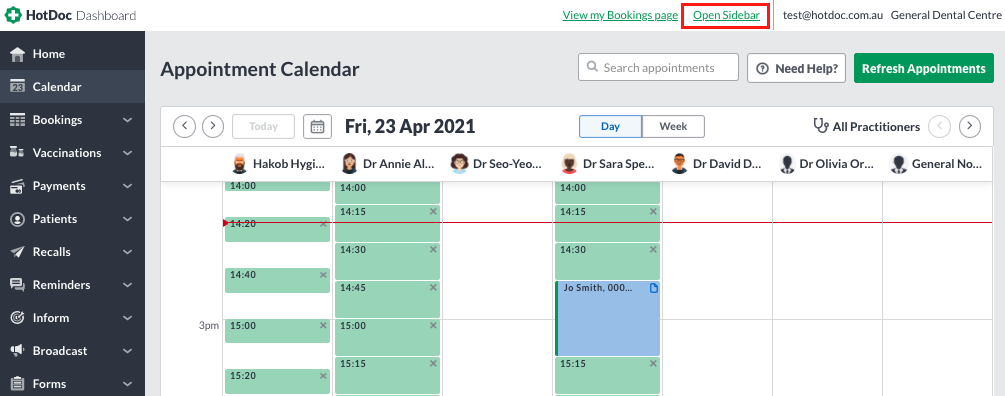Click the HotDoc logo
The height and width of the screenshot is (396, 1005).
(71, 15)
